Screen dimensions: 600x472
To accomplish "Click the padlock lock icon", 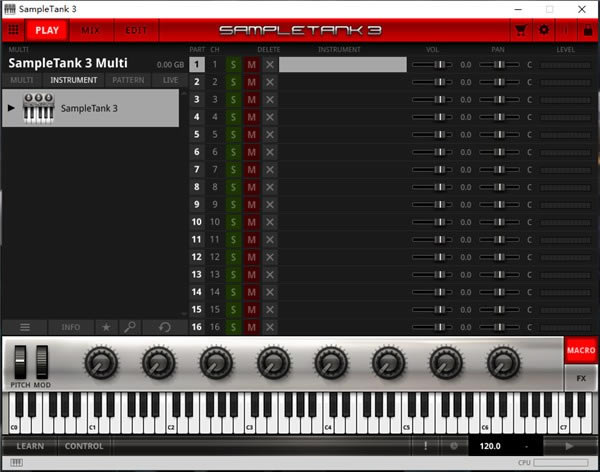I will click(588, 30).
